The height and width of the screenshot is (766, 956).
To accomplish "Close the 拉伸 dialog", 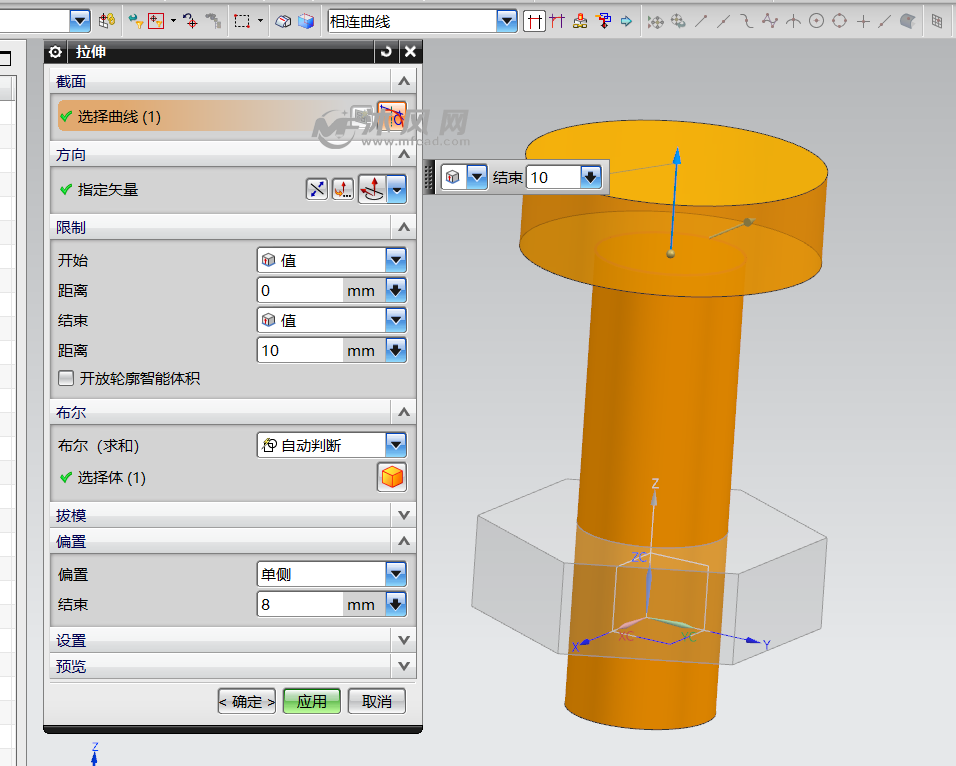I will [x=410, y=52].
